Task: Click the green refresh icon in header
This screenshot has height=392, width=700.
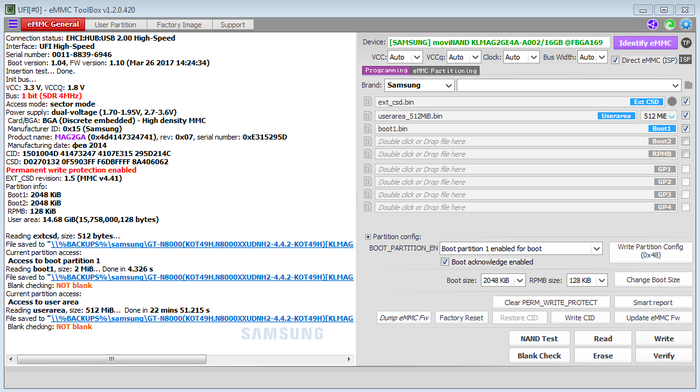Action: (x=669, y=24)
